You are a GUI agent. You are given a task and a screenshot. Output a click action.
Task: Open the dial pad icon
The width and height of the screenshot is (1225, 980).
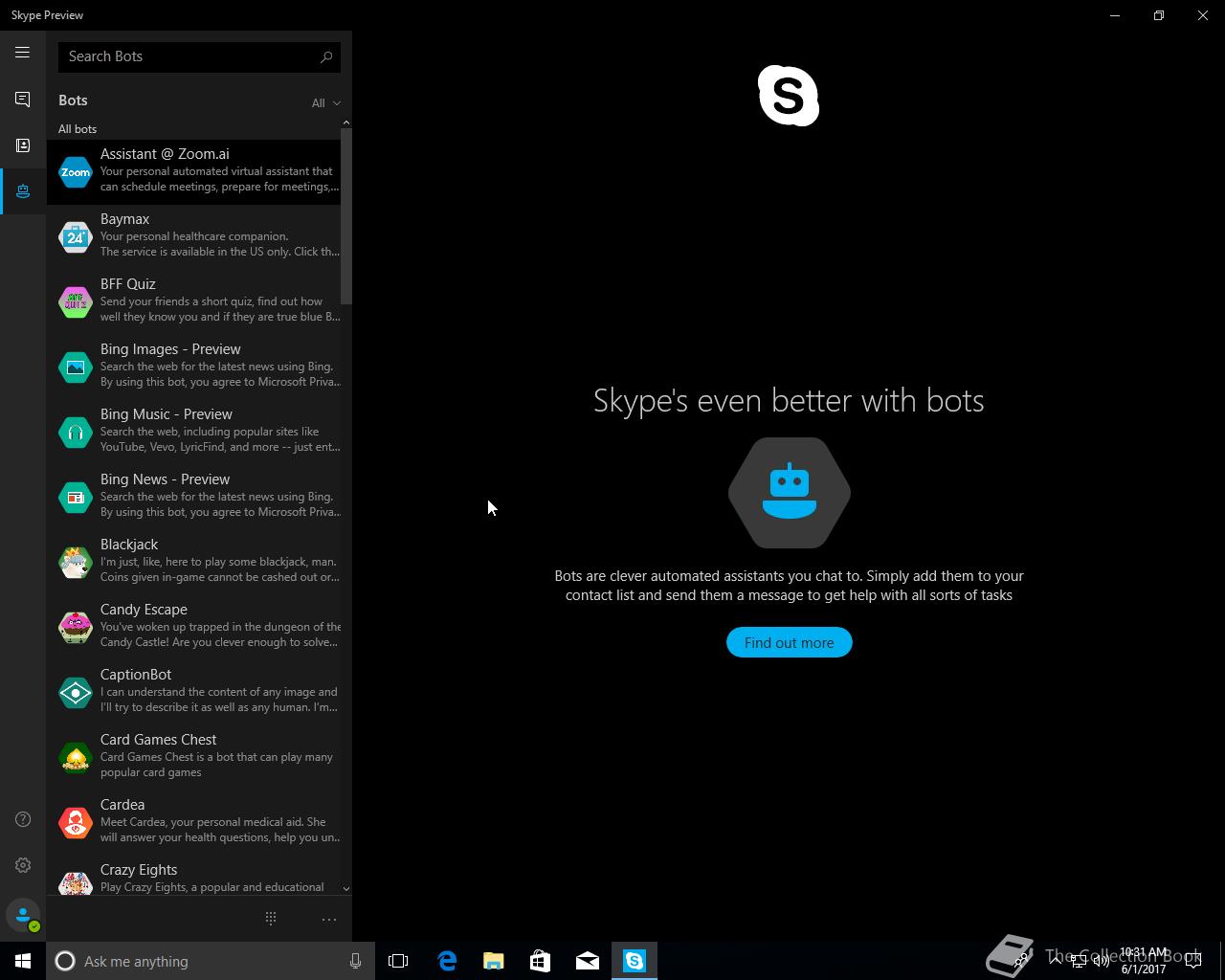point(271,919)
